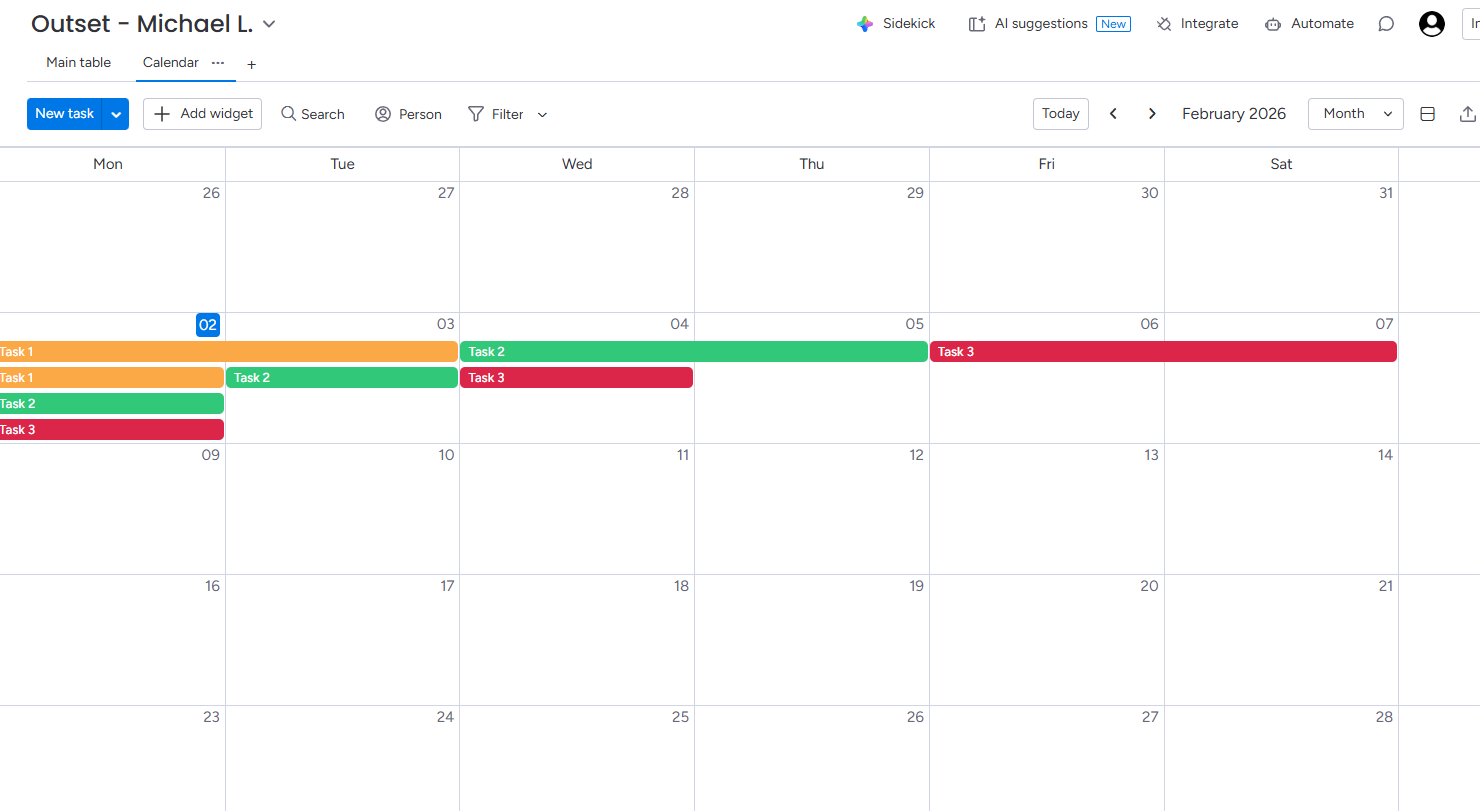Open red Task 3 bar starting Friday
This screenshot has width=1480, height=811.
click(1163, 352)
